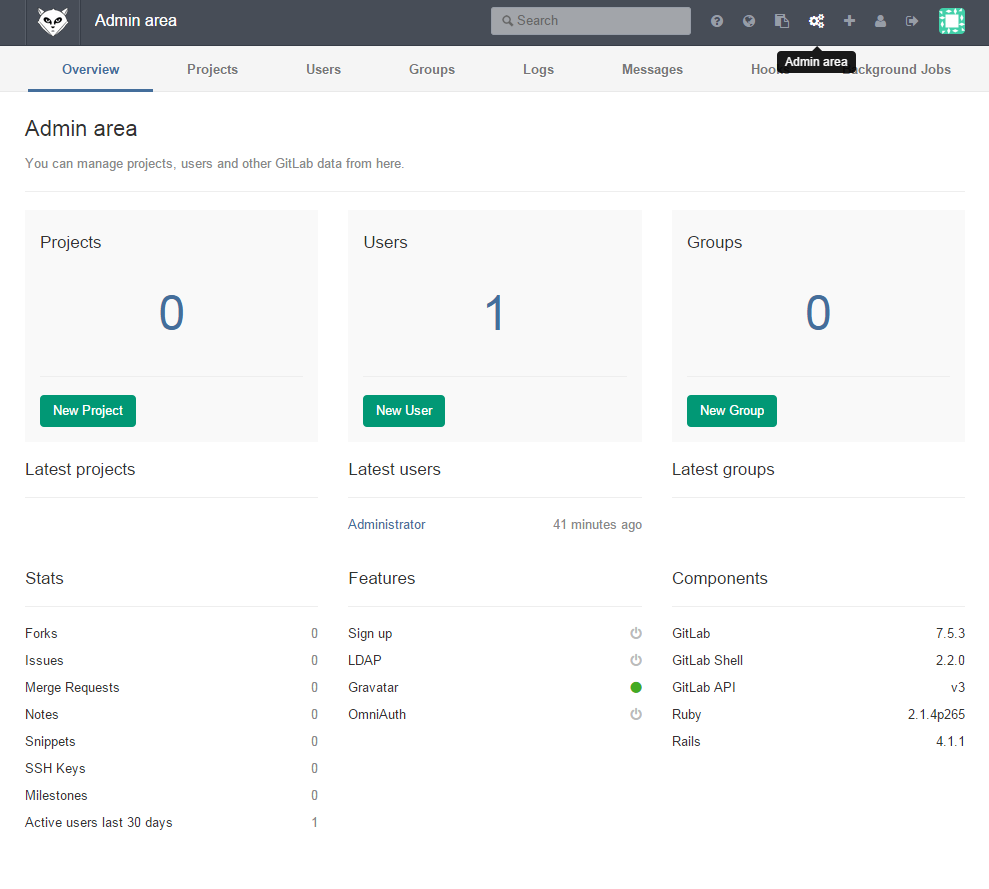Click the Sign up power status icon

pos(636,633)
